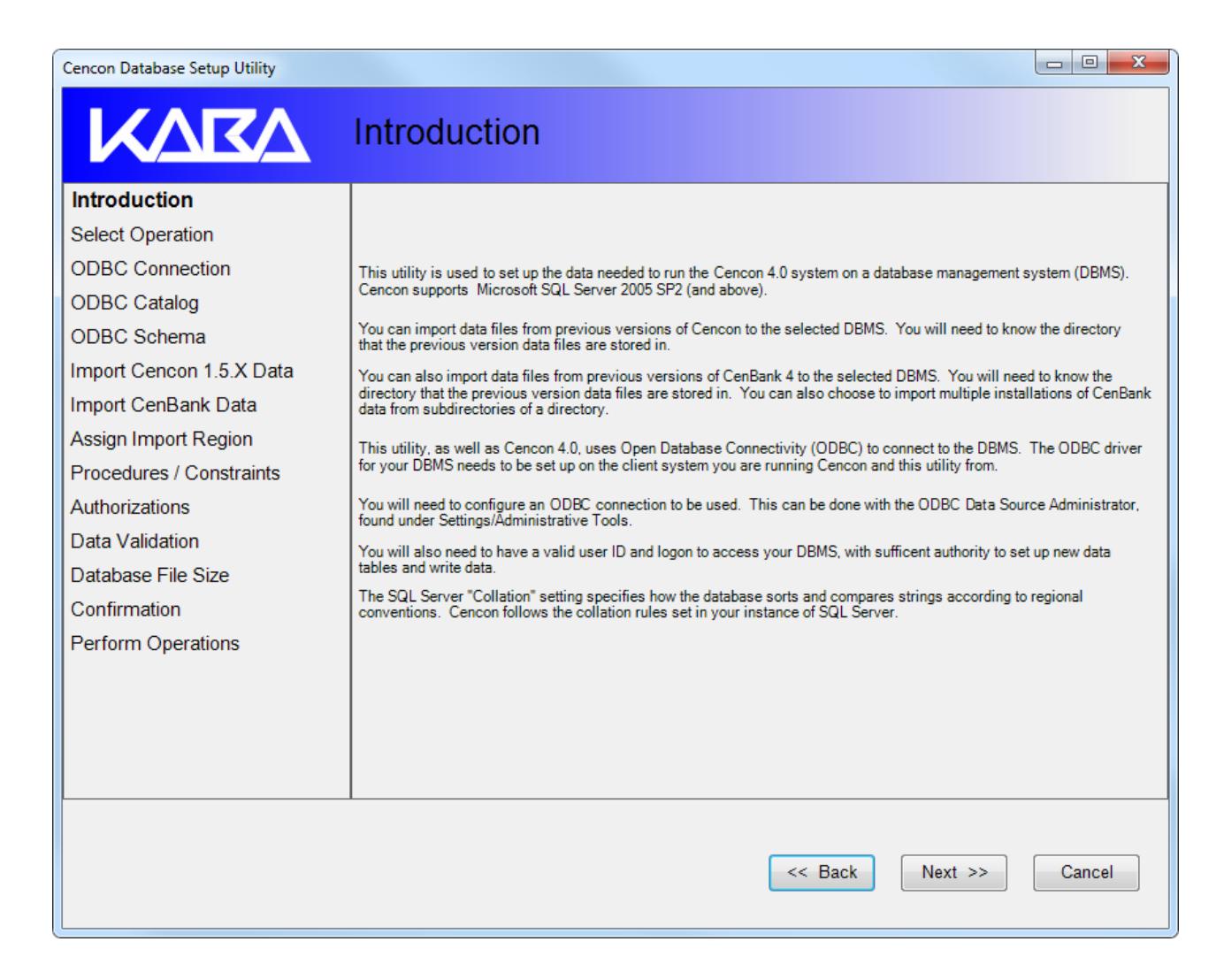The width and height of the screenshot is (1224, 980).
Task: Click the Cencon Database Setup Utility title
Action: click(169, 68)
